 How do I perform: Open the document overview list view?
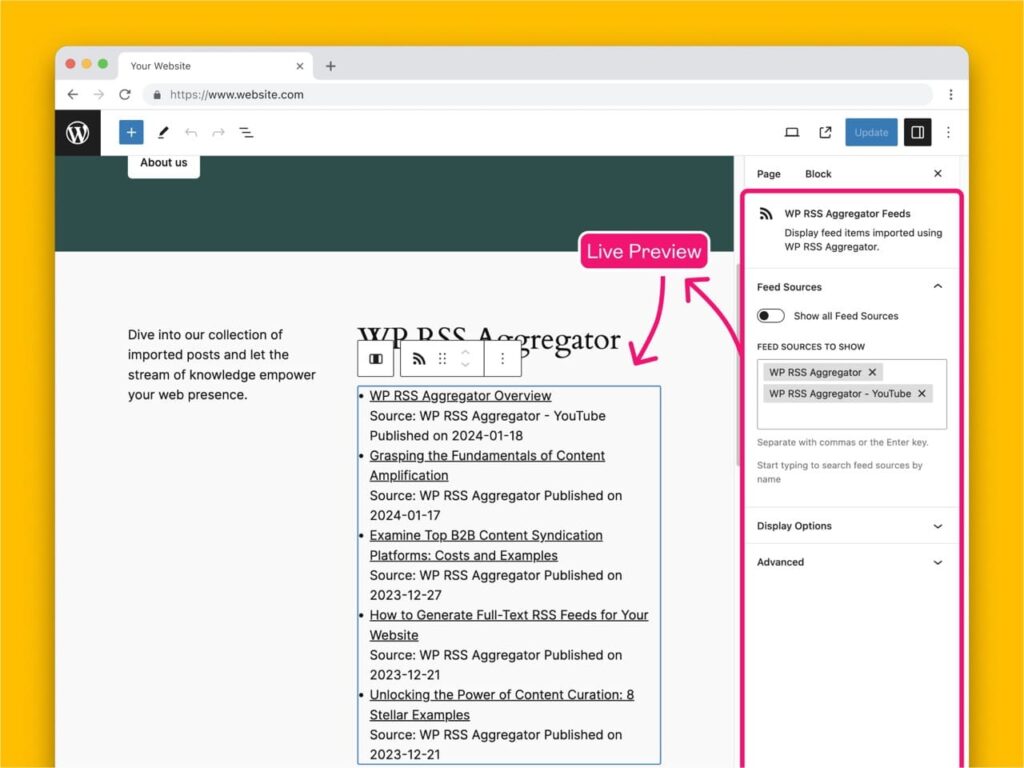coord(246,132)
